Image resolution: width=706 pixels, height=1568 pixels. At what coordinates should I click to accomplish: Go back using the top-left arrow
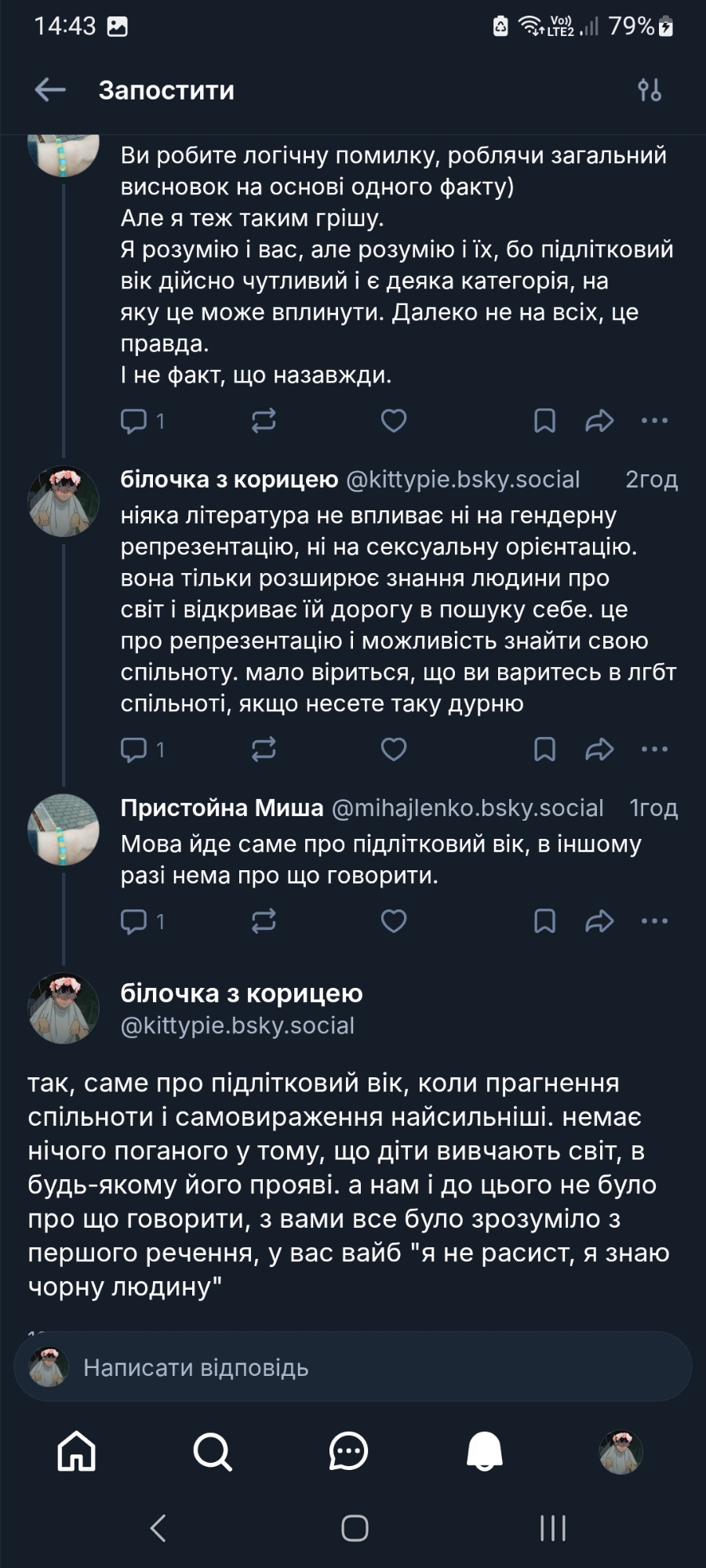click(50, 90)
